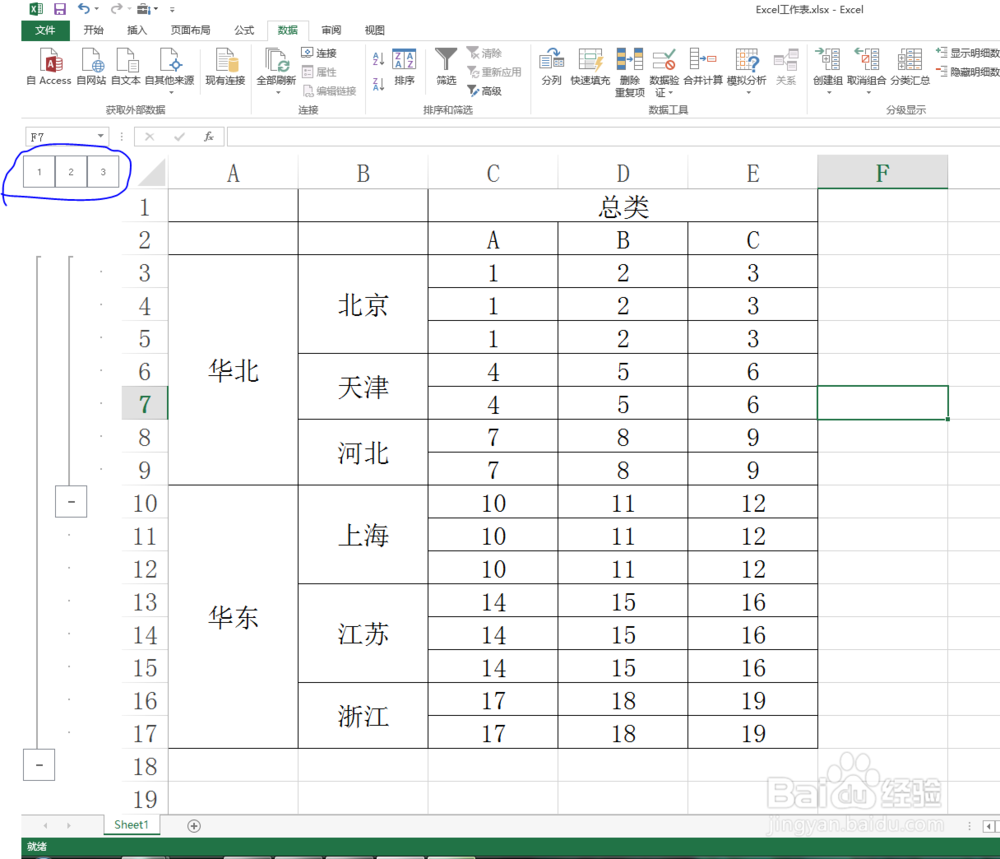Click the 河北 cell
This screenshot has width=1000, height=859.
[x=363, y=453]
